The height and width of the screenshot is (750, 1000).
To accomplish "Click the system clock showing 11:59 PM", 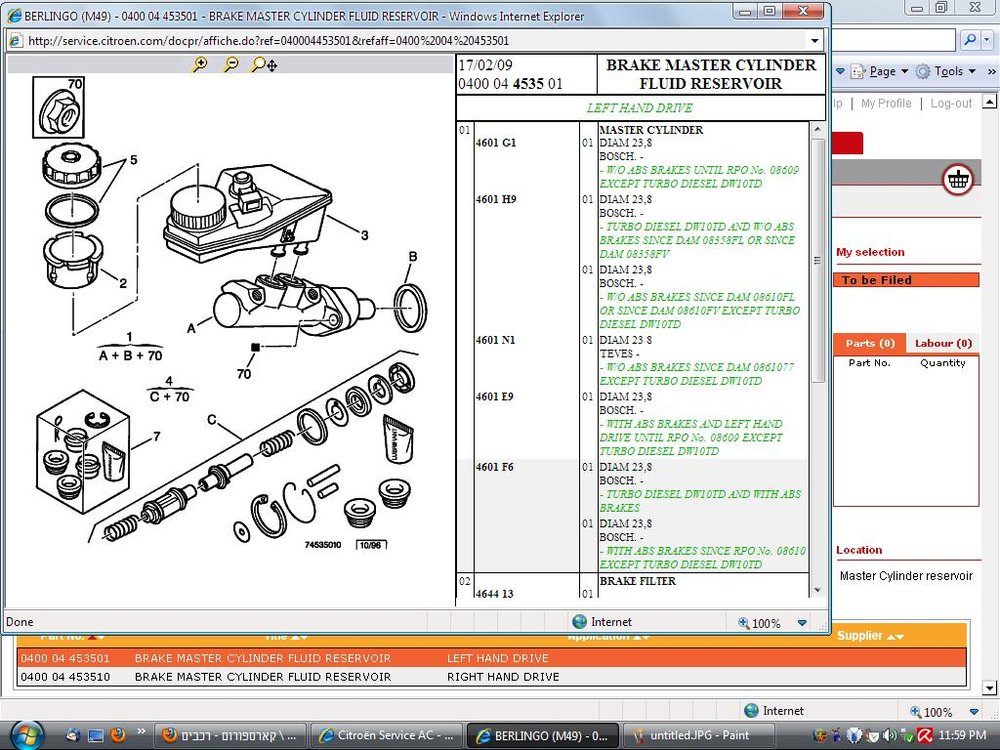I will pos(962,735).
